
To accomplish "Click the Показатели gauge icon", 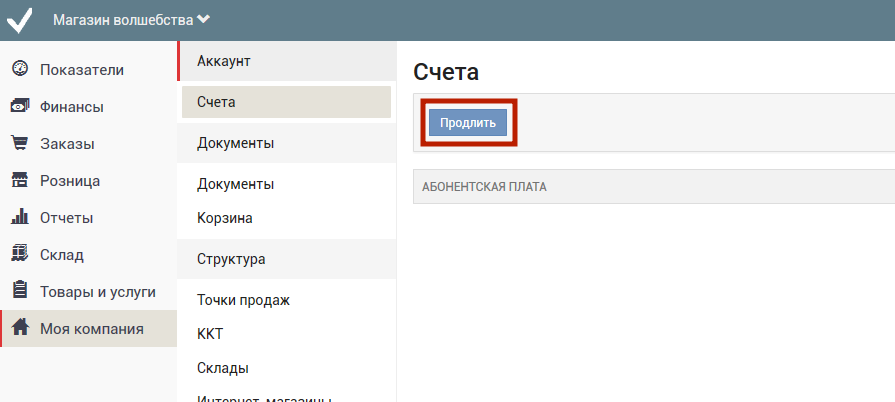I will coord(19,69).
